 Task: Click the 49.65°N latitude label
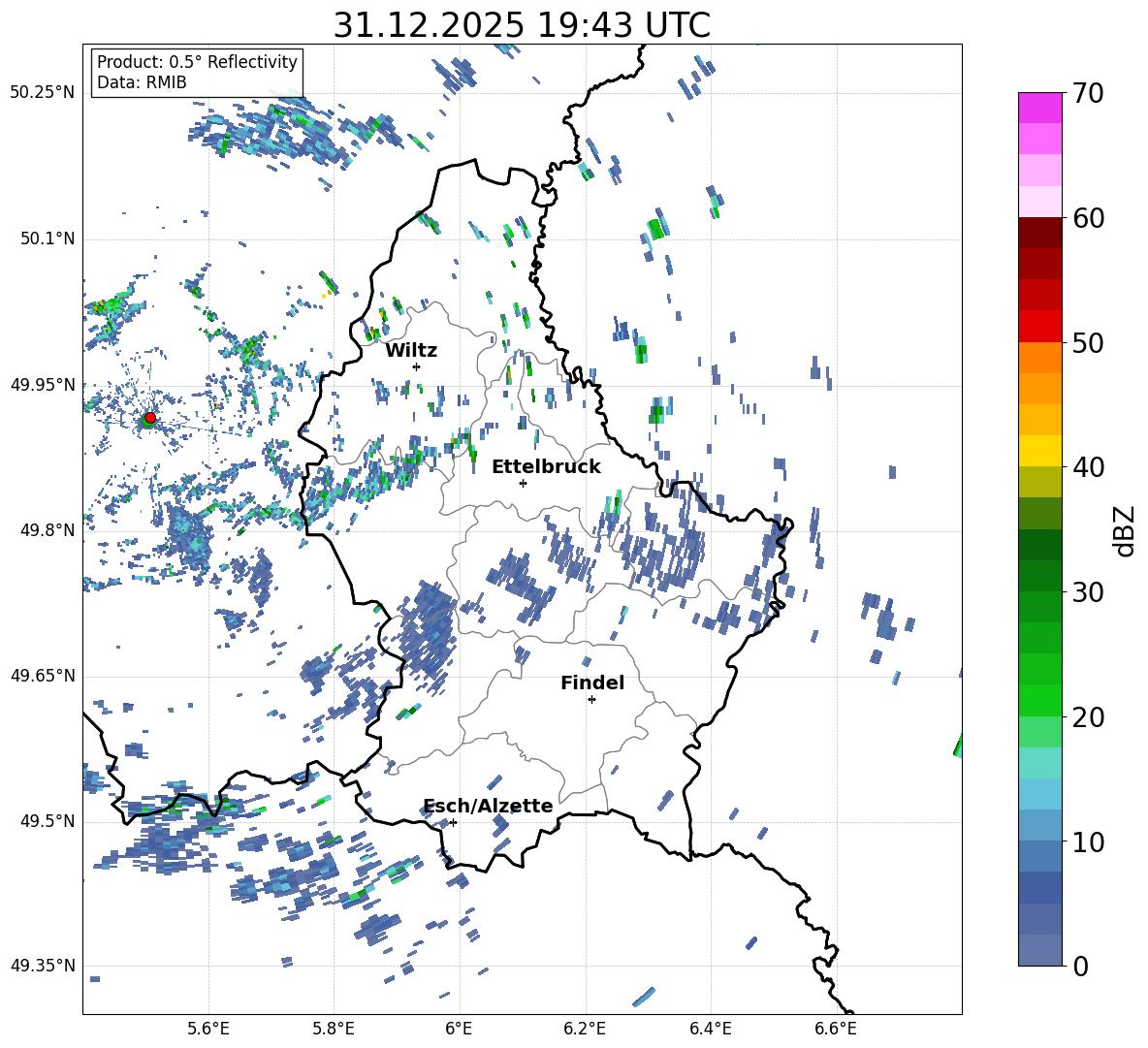[x=43, y=676]
